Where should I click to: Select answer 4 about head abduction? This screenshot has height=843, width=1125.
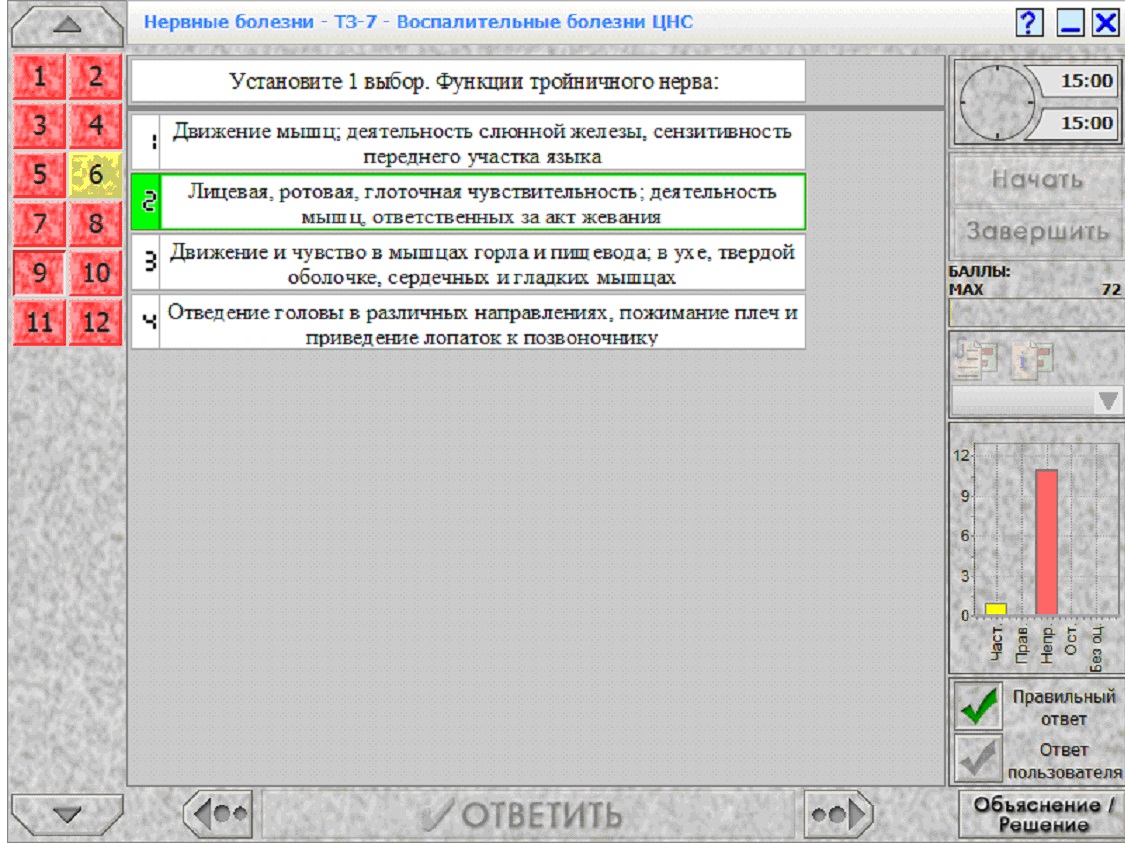(x=468, y=324)
